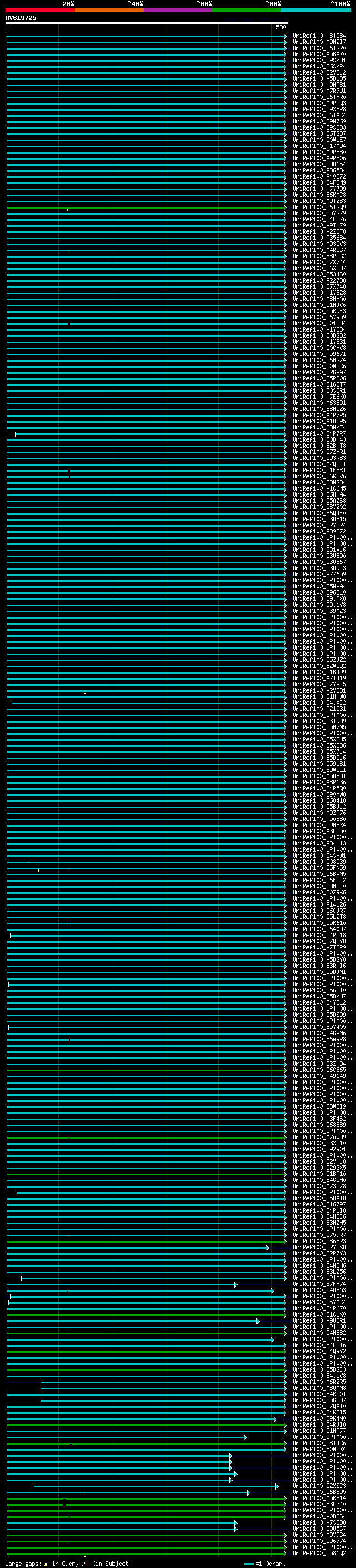Select the UniRef100_P40372 label

pos(319,176)
